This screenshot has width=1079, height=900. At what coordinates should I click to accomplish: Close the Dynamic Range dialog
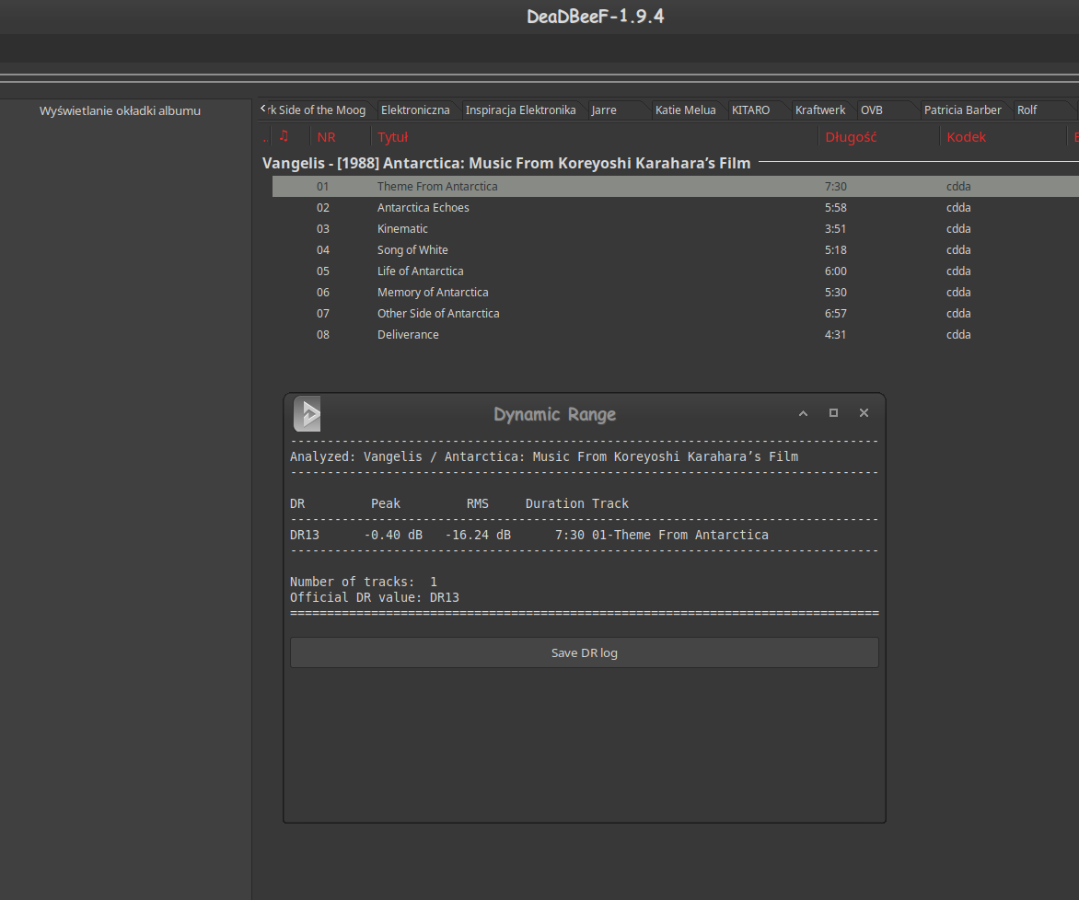pos(864,413)
